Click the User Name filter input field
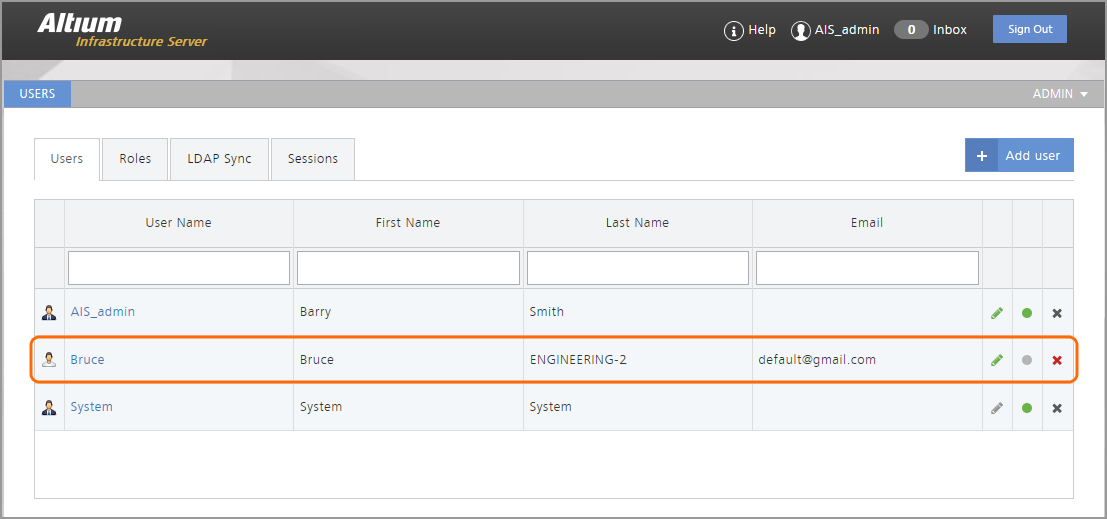 [179, 268]
